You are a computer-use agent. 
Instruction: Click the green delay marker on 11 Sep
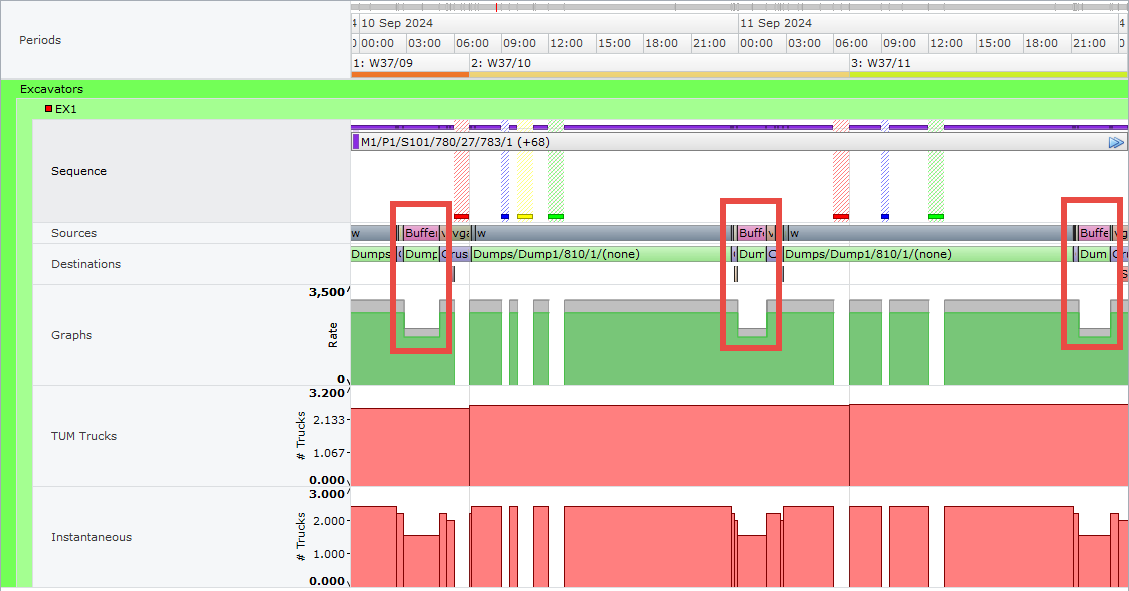click(936, 216)
